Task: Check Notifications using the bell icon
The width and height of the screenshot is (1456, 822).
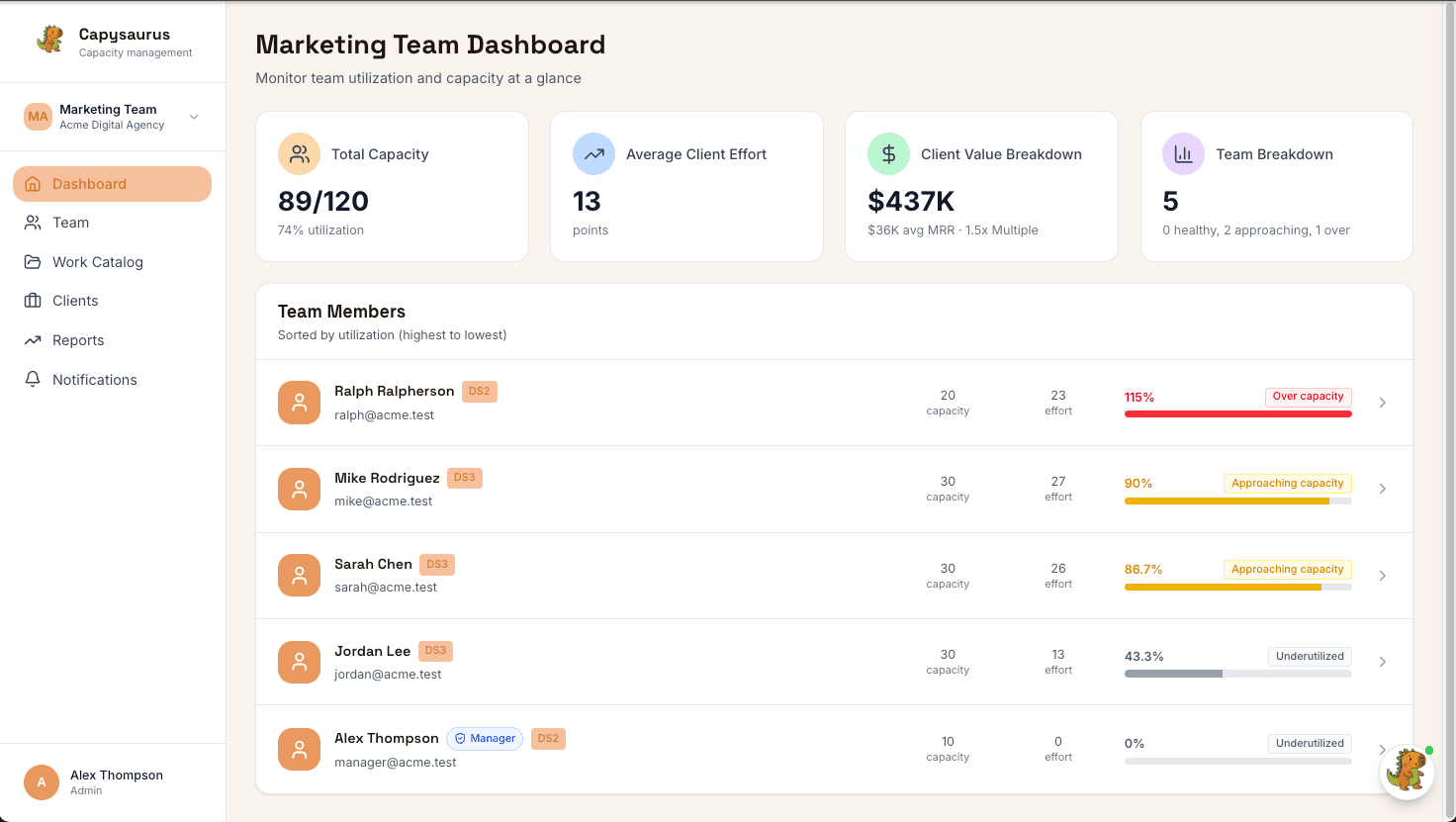Action: pyautogui.click(x=32, y=379)
